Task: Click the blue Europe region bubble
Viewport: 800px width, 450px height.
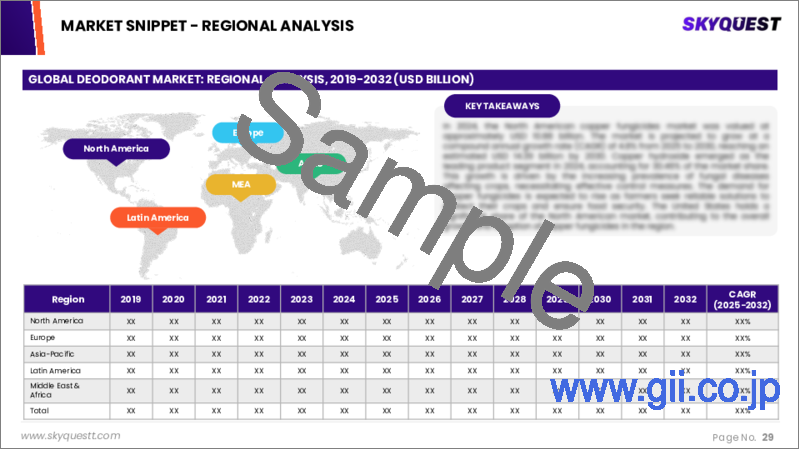Action: [248, 133]
